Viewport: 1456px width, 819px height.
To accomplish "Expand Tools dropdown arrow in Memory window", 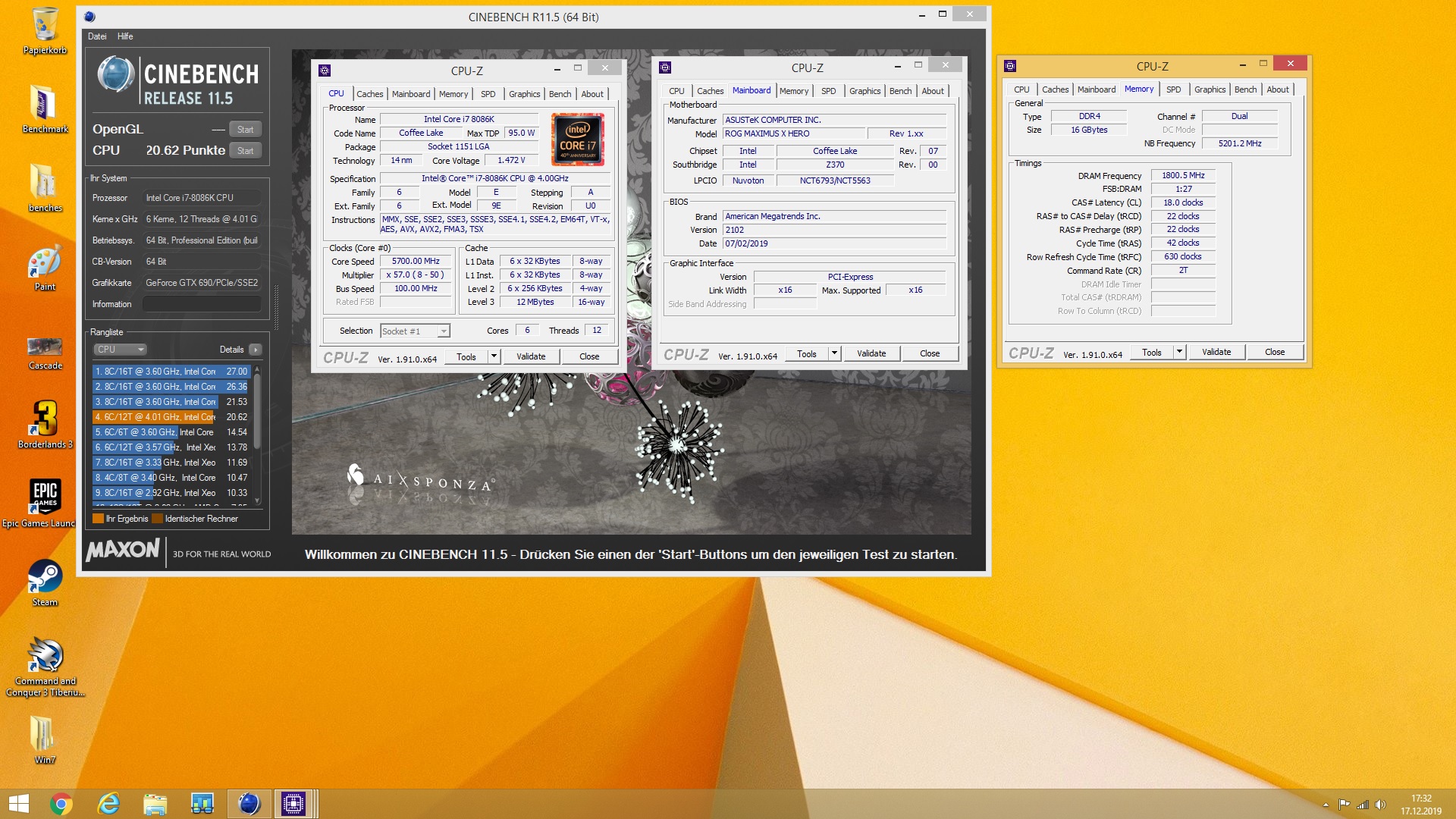I will click(1179, 353).
